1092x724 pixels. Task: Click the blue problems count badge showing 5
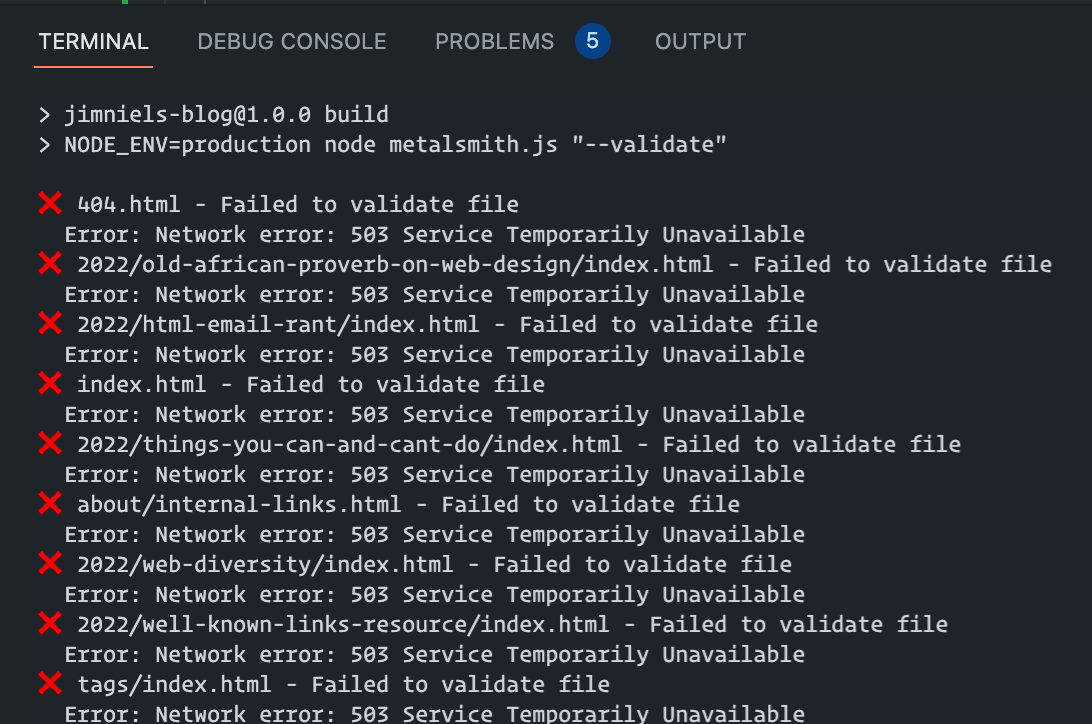pos(593,41)
